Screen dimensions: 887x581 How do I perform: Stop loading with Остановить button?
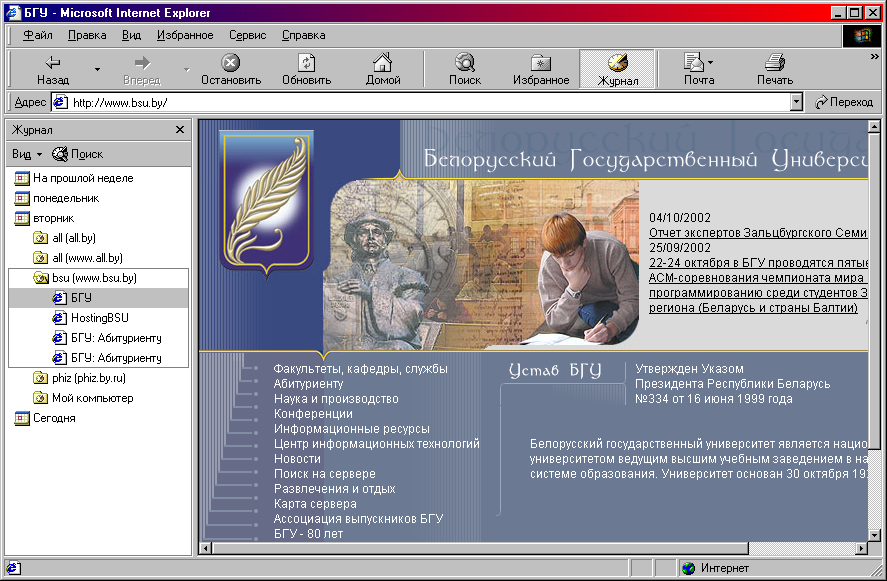tap(231, 70)
